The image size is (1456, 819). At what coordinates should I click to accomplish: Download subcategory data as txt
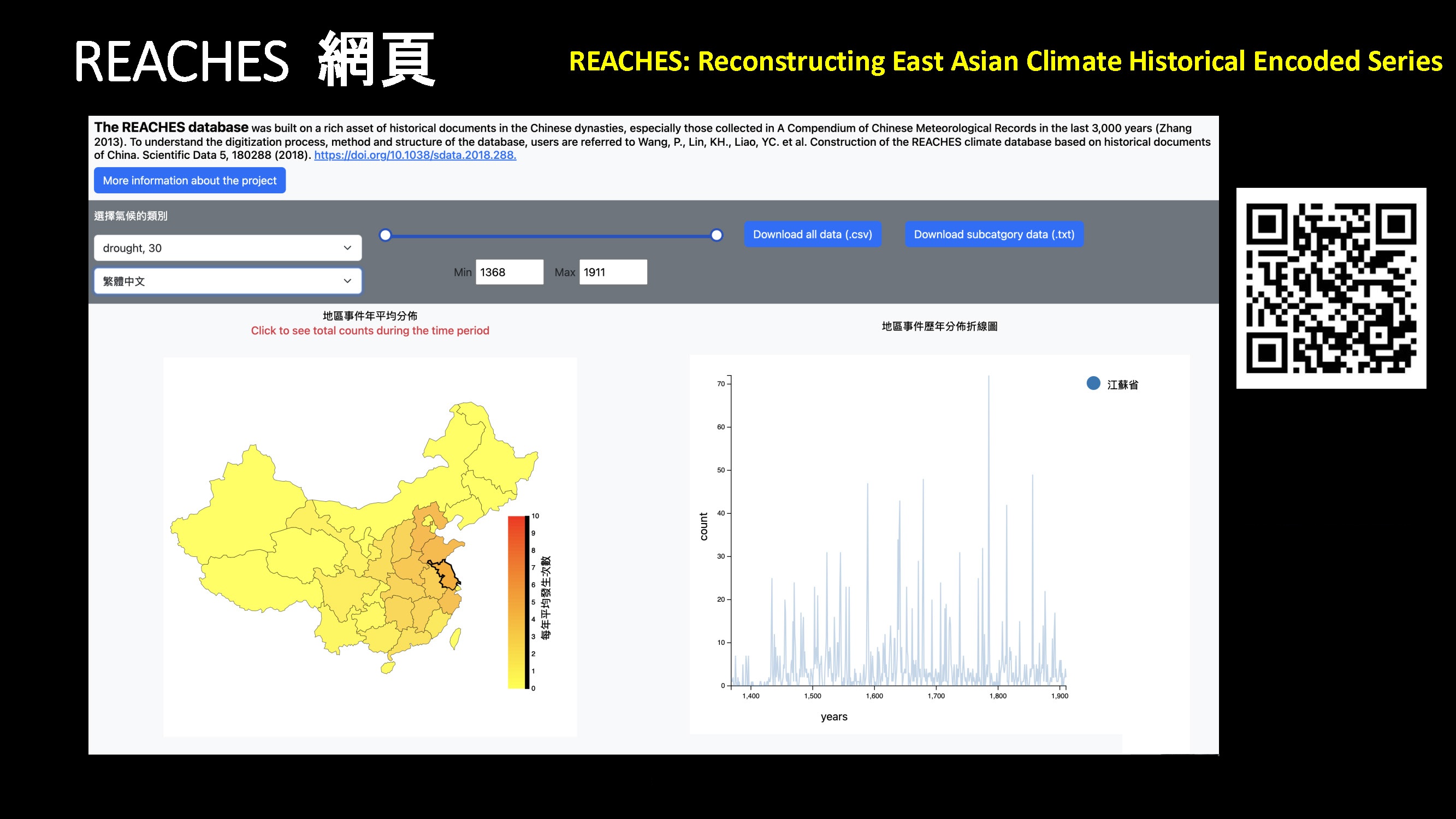tap(993, 234)
